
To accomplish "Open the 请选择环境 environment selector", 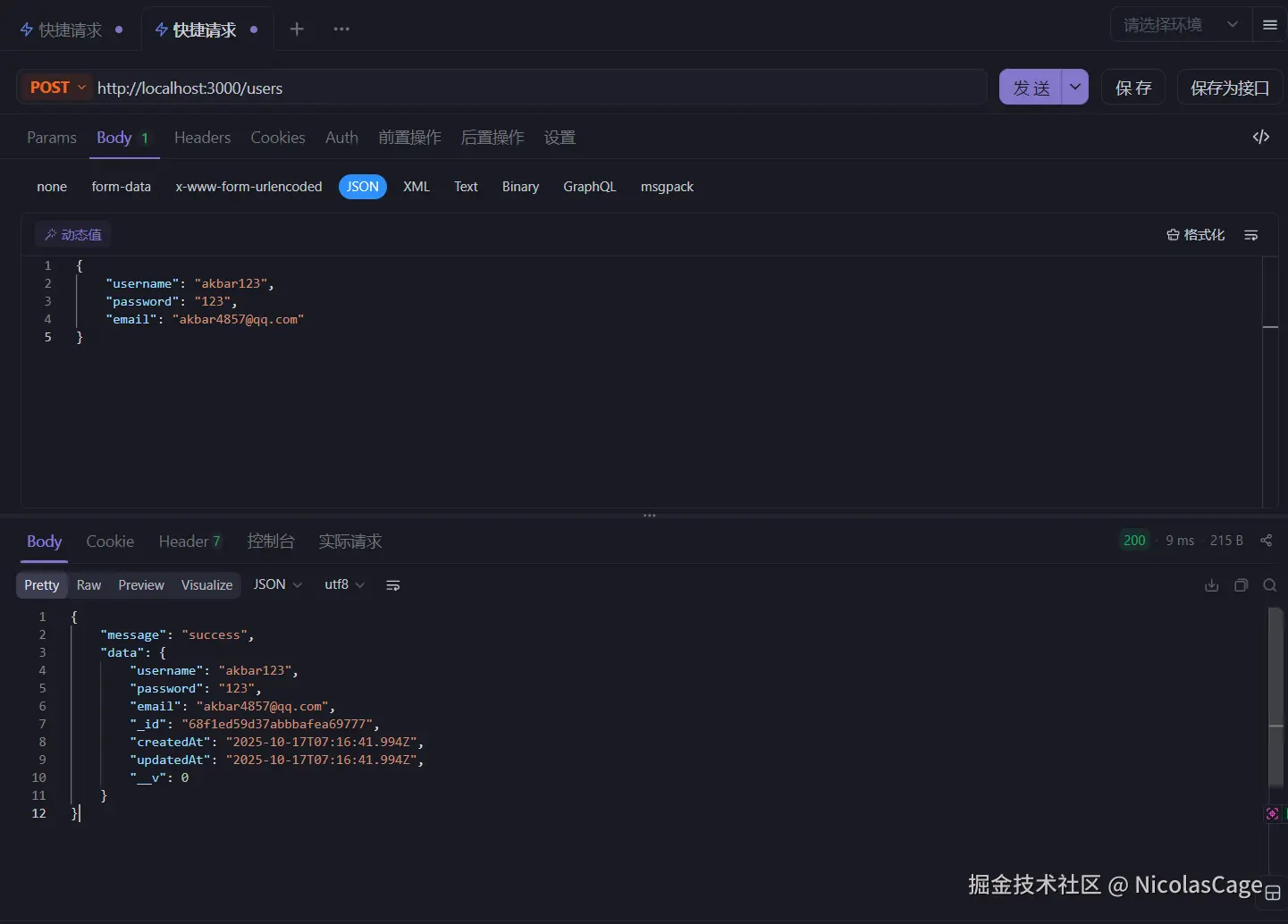I will click(1181, 25).
